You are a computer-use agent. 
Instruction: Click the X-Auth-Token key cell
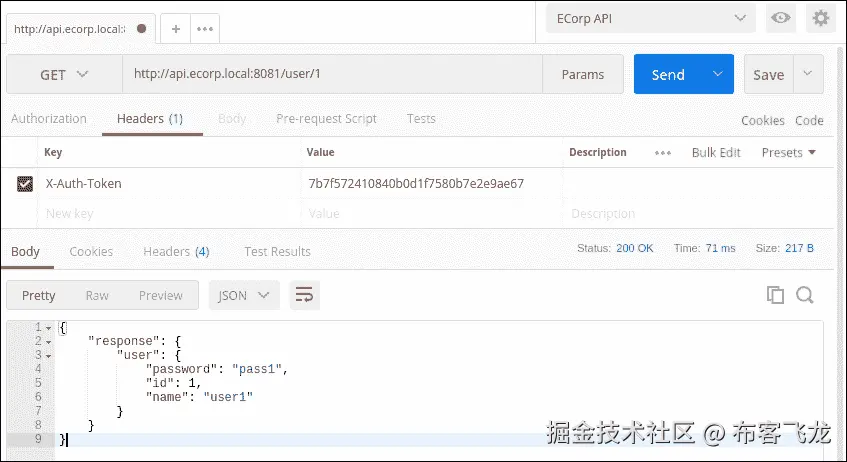click(x=169, y=184)
